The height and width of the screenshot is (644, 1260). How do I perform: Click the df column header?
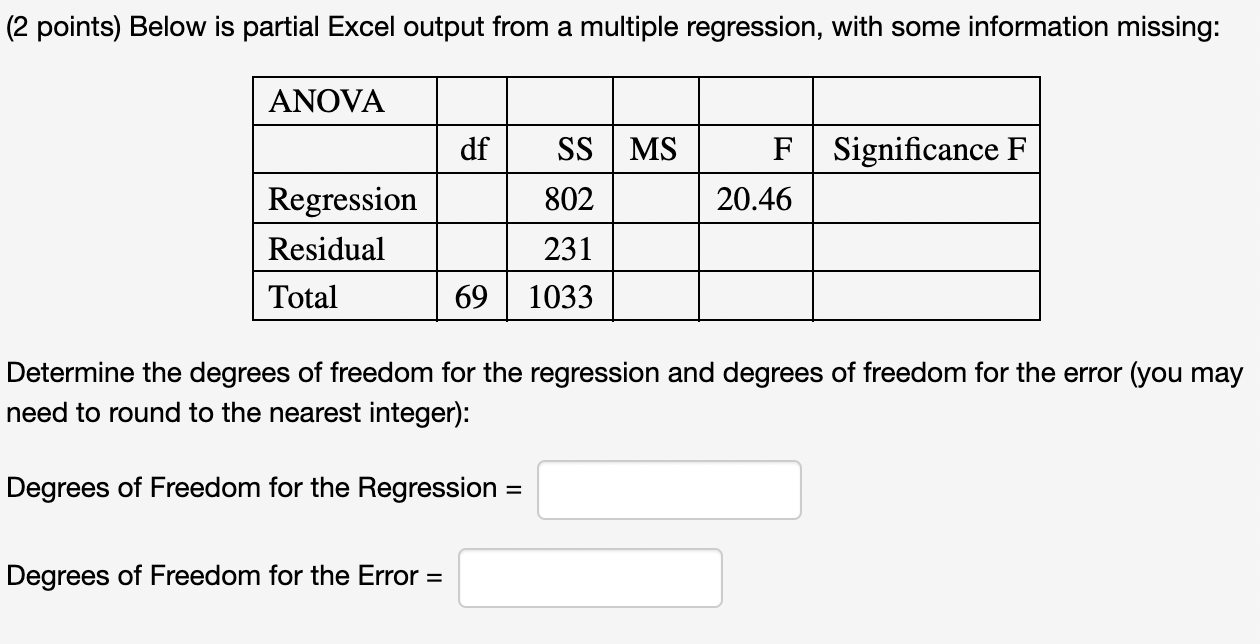[472, 149]
